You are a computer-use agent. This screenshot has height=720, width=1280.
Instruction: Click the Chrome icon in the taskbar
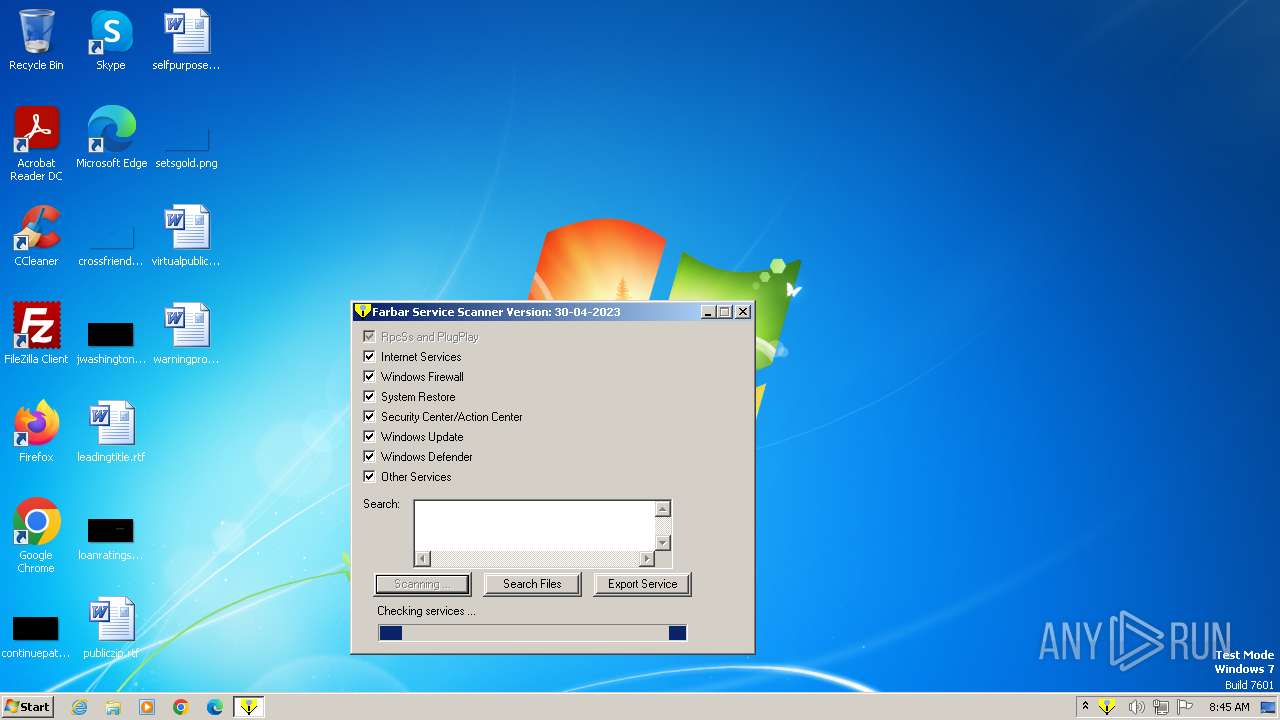[x=181, y=707]
